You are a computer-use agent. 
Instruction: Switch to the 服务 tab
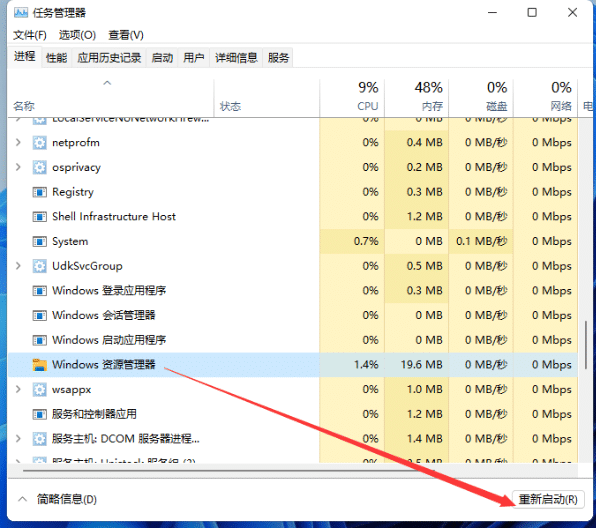coord(278,58)
